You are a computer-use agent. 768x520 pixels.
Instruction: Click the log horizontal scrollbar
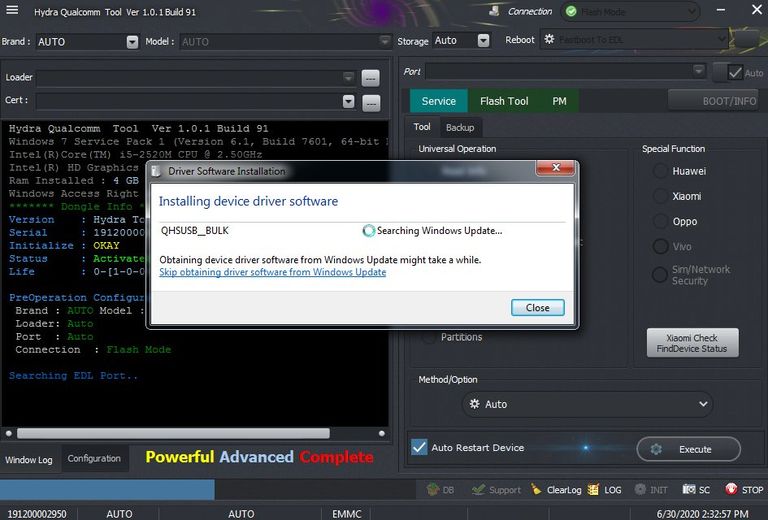pyautogui.click(x=173, y=433)
